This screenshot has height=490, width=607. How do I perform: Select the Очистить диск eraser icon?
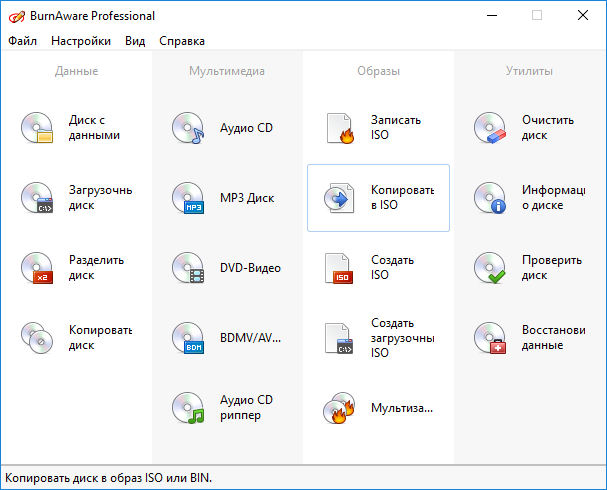(x=490, y=128)
